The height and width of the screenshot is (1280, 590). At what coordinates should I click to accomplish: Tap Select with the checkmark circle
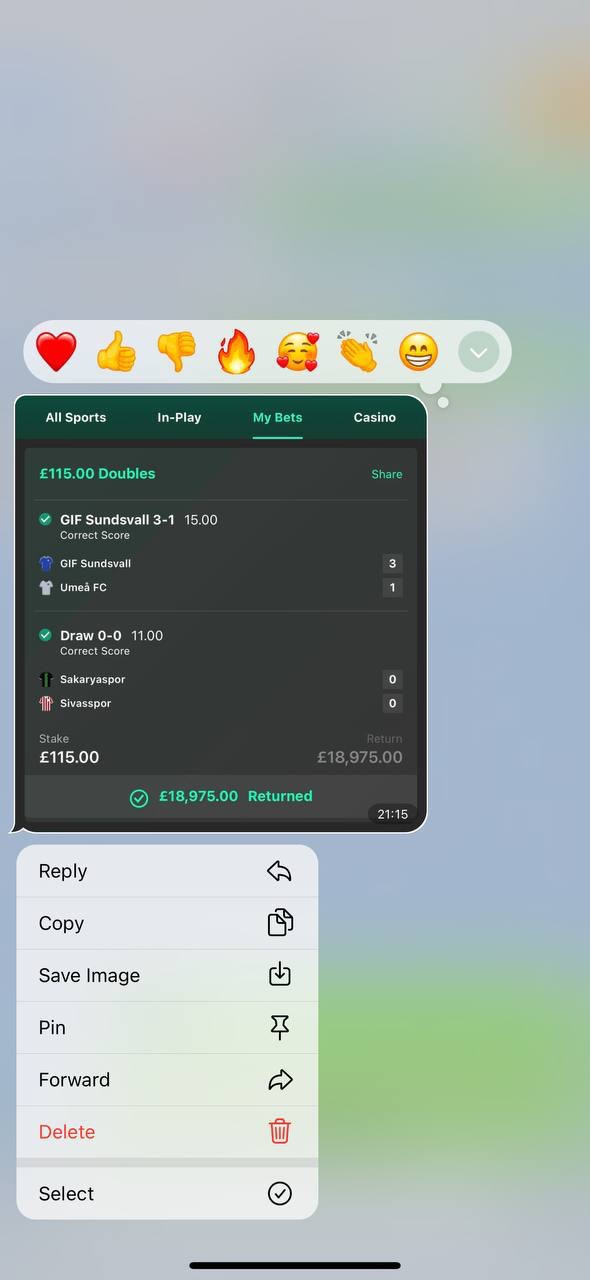coord(167,1193)
